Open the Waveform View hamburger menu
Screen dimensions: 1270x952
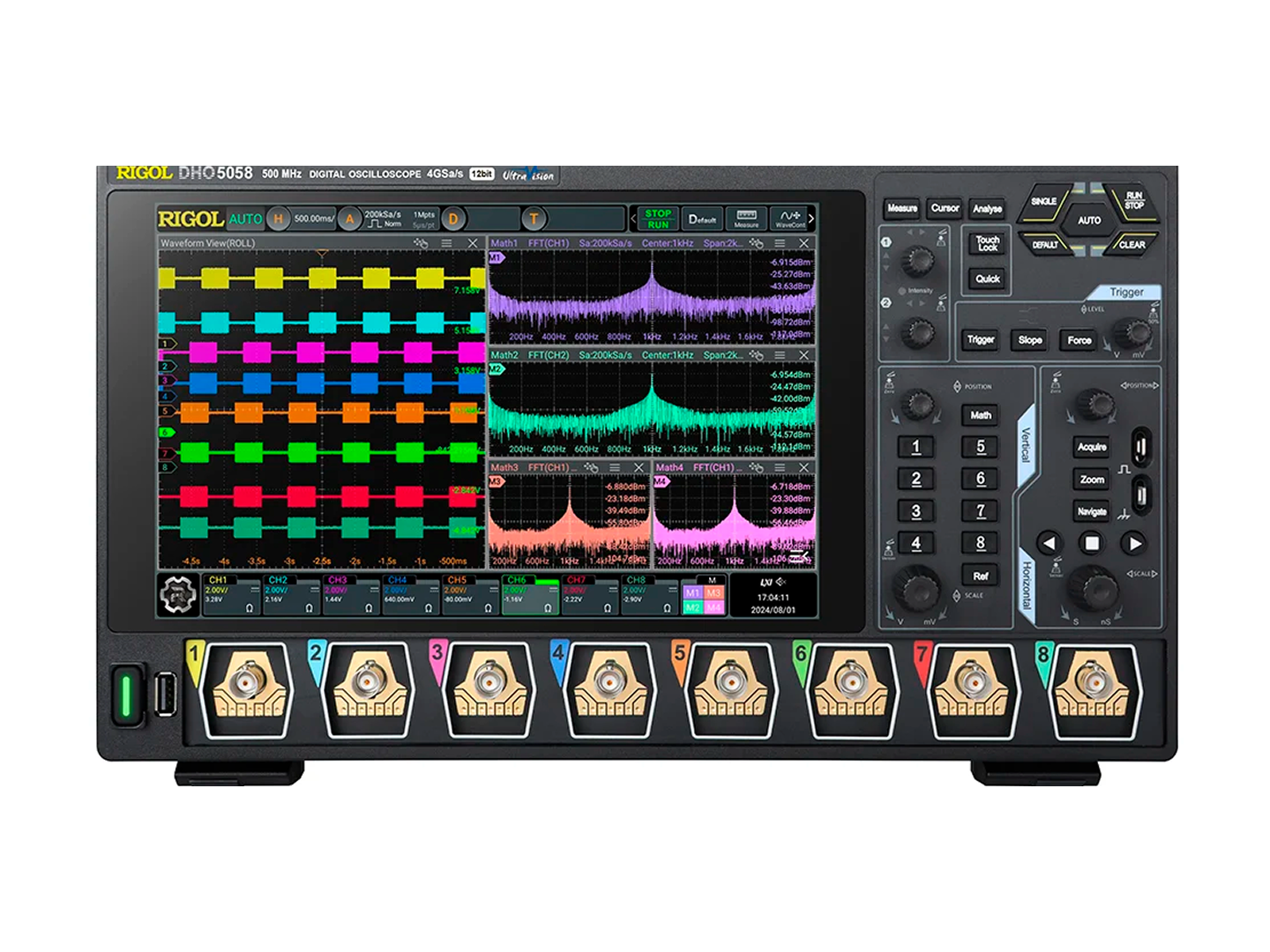pos(446,243)
